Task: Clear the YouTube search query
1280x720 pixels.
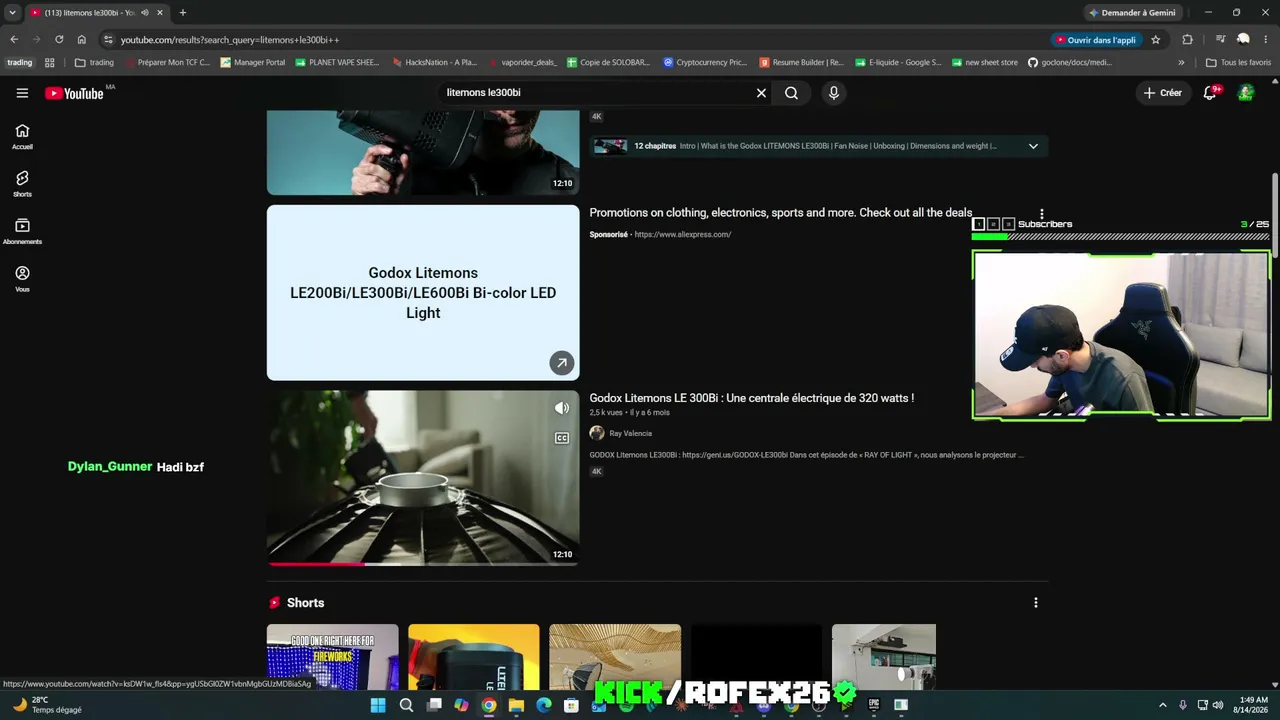Action: tap(761, 93)
